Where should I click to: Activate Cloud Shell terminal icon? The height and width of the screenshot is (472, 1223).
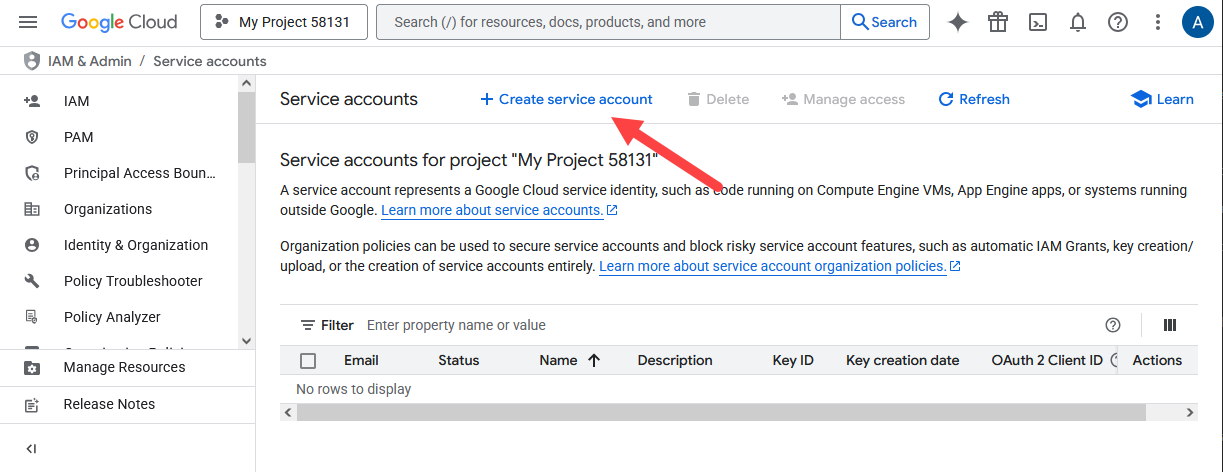pyautogui.click(x=1038, y=22)
